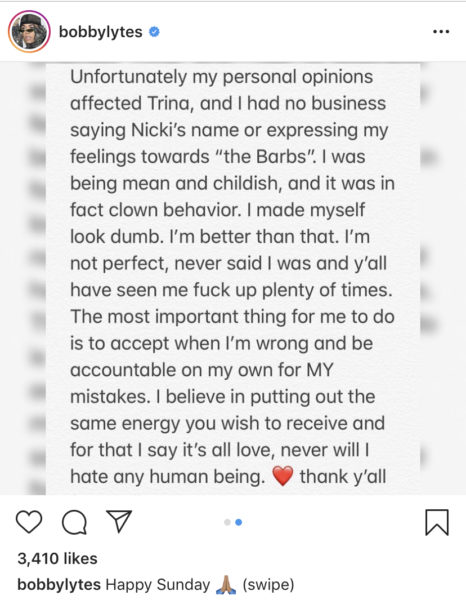Viewport: 466px width, 600px height.
Task: Tap blurred right edge of image
Action: point(443,278)
